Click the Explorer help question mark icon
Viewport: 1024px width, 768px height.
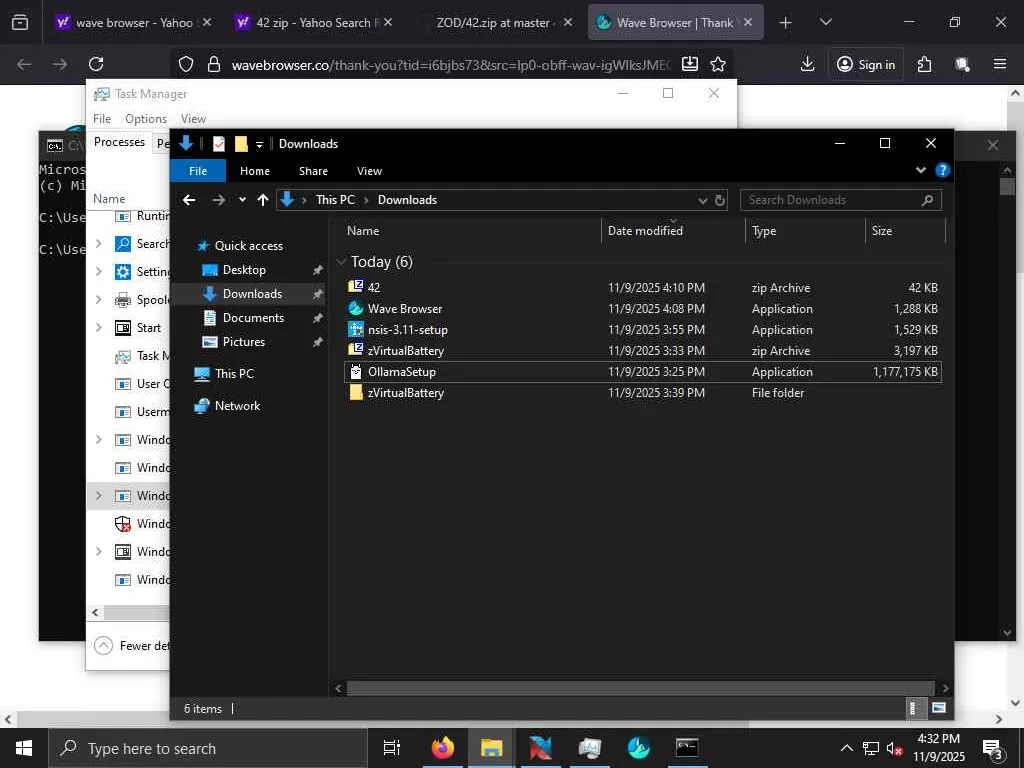[942, 170]
